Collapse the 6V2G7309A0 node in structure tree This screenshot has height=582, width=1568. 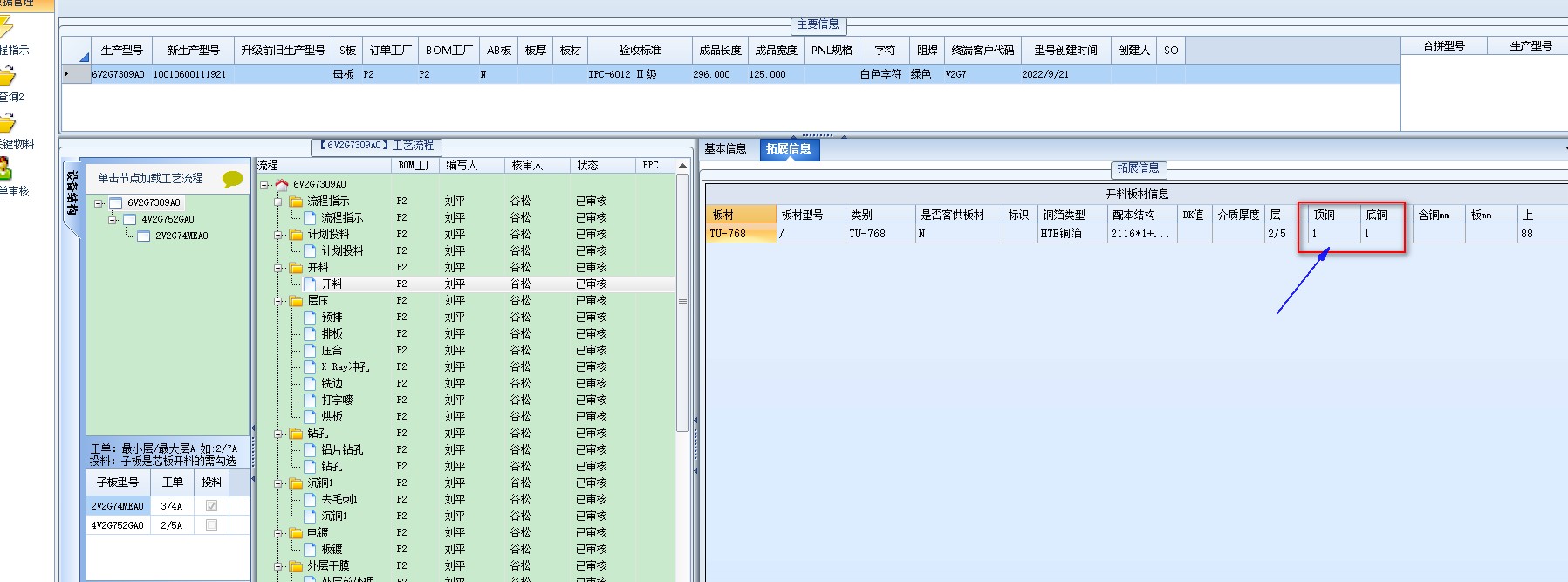point(99,203)
